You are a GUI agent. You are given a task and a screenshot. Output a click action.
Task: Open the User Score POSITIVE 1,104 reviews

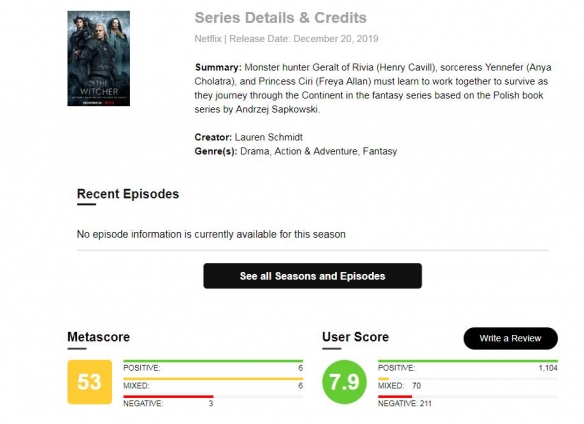pyautogui.click(x=468, y=366)
